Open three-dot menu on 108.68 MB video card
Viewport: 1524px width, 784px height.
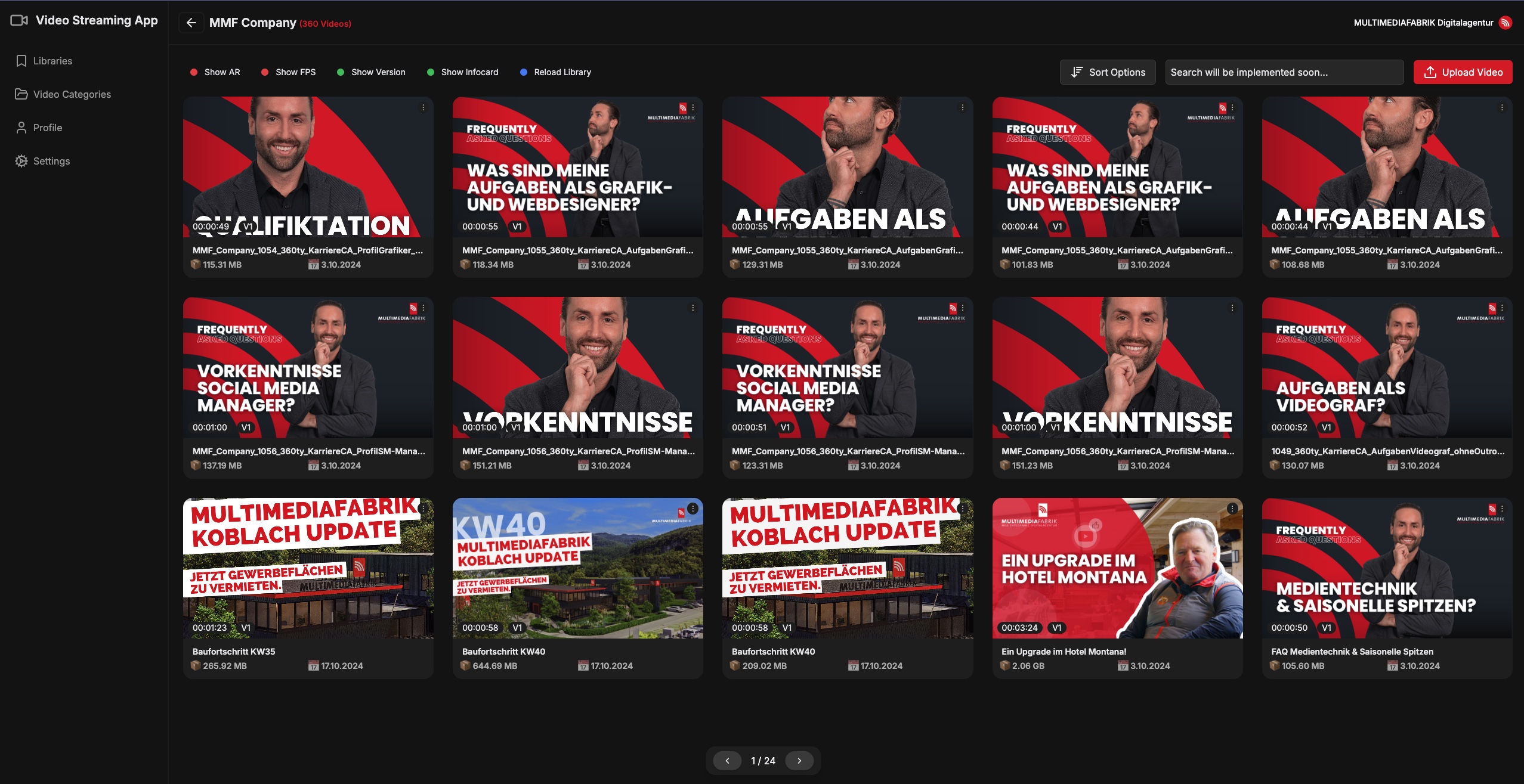(x=1502, y=108)
